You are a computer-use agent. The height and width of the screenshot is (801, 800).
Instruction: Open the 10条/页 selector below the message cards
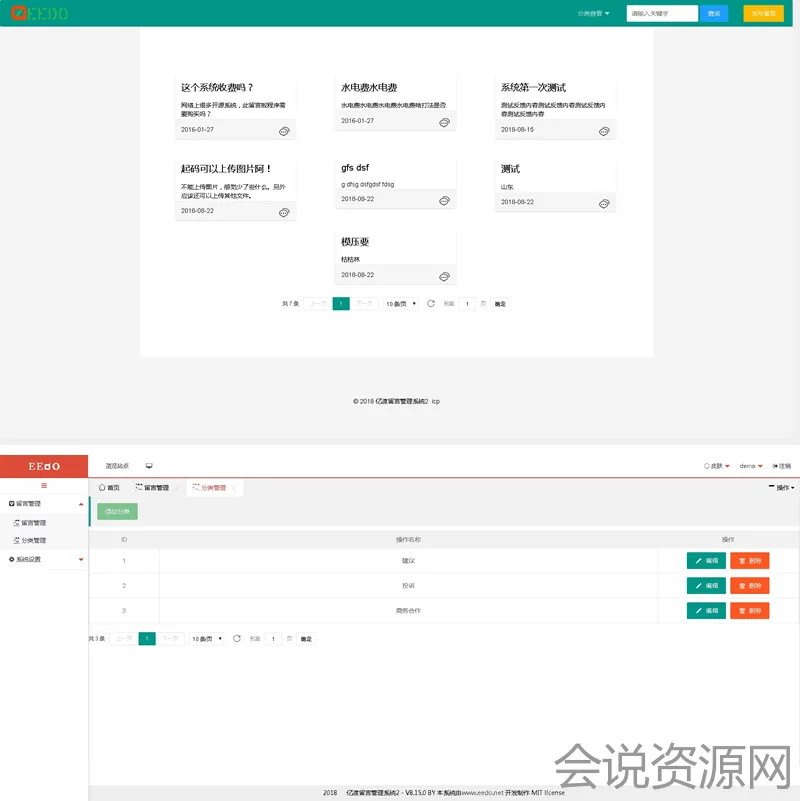tap(401, 303)
